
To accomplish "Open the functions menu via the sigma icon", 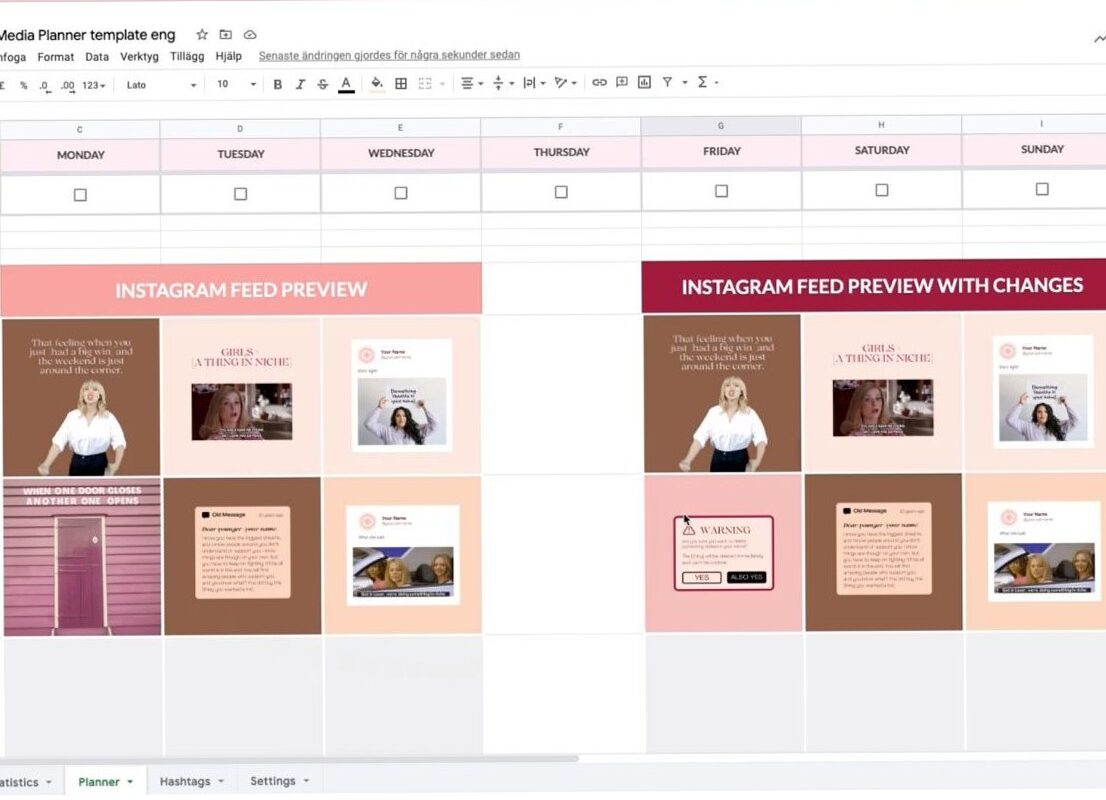I will [x=701, y=84].
